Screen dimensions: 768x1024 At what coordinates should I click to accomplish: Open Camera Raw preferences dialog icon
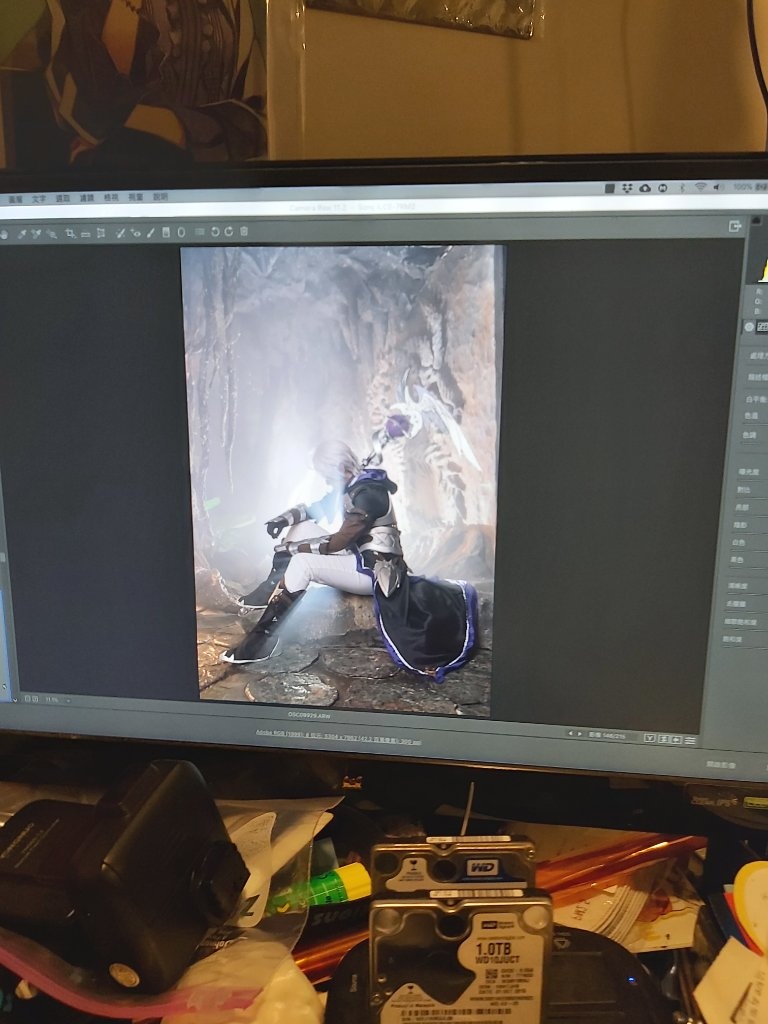pos(199,232)
